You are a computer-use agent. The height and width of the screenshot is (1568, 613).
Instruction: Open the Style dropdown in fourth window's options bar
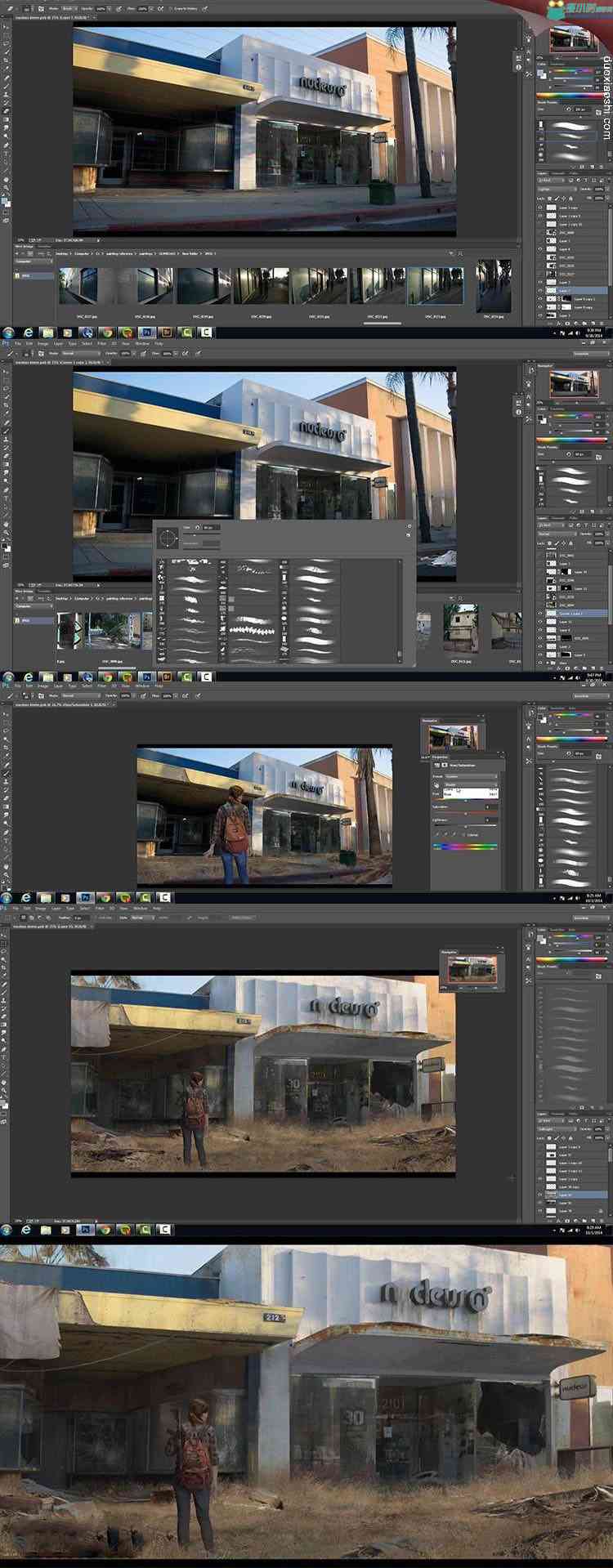pyautogui.click(x=141, y=918)
